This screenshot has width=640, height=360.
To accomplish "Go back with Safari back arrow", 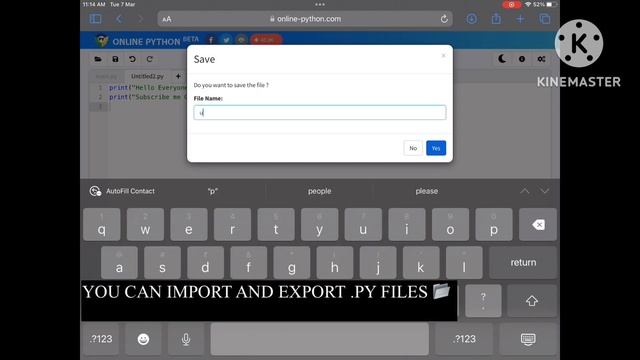I will click(x=119, y=19).
